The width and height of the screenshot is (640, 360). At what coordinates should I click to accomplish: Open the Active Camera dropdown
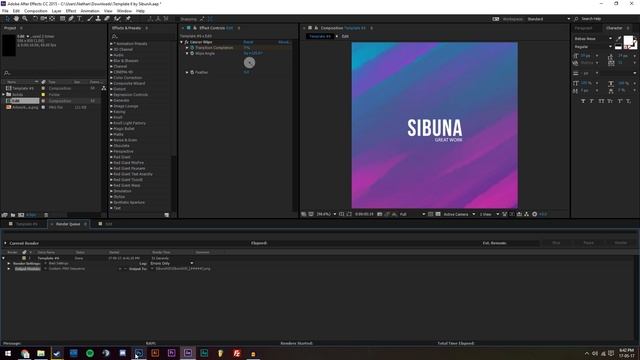(459, 214)
